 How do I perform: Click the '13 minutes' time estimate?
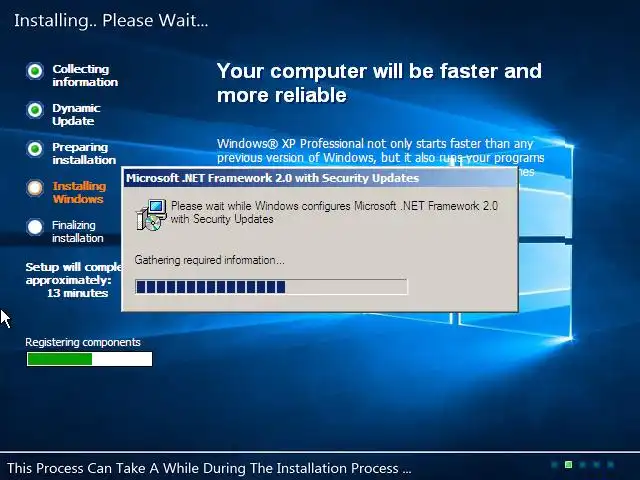point(78,293)
